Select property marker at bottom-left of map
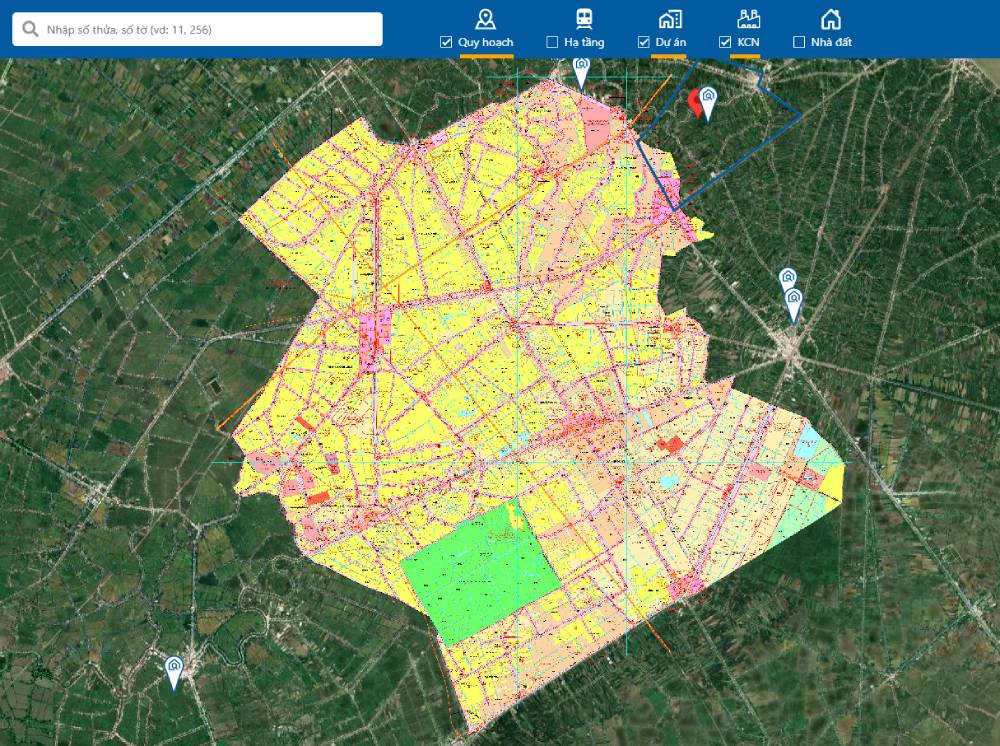 [174, 671]
